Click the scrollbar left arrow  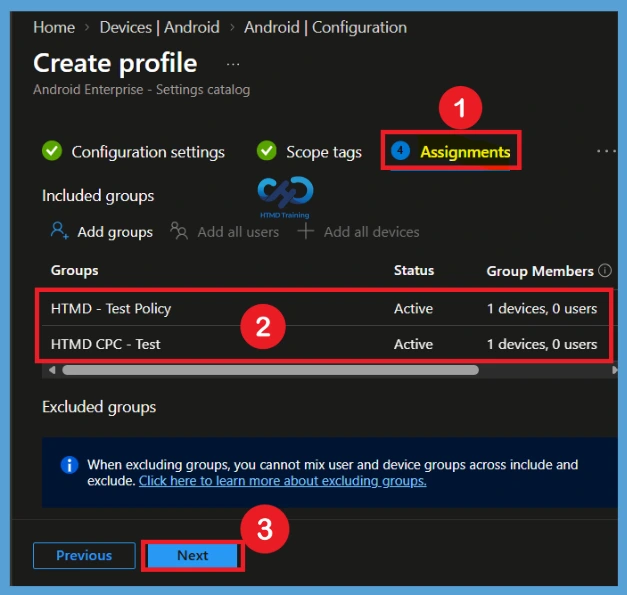pos(52,370)
